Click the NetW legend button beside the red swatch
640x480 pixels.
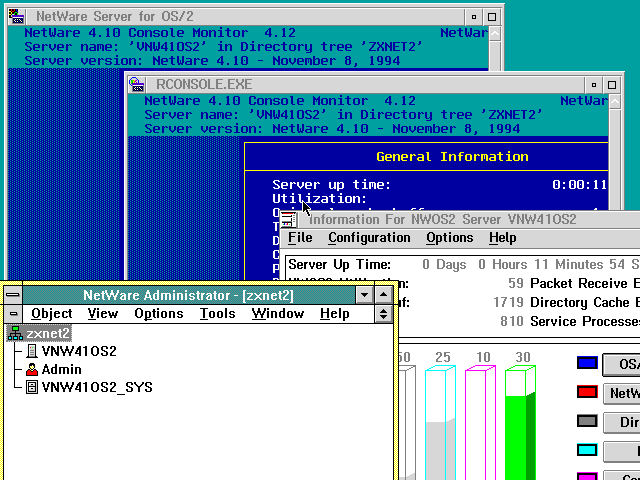point(621,393)
